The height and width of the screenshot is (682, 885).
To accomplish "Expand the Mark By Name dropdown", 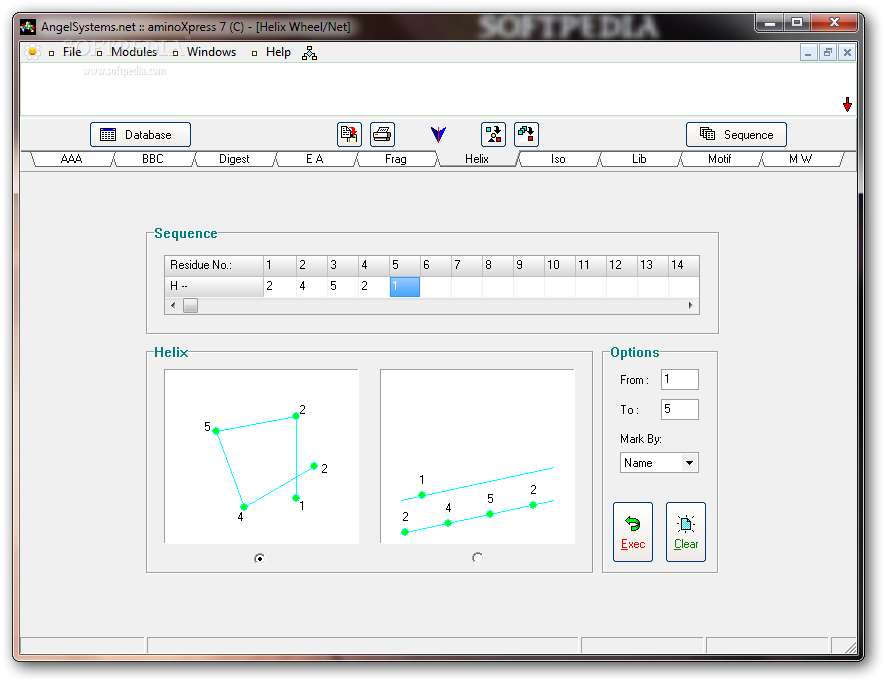I will pos(689,463).
